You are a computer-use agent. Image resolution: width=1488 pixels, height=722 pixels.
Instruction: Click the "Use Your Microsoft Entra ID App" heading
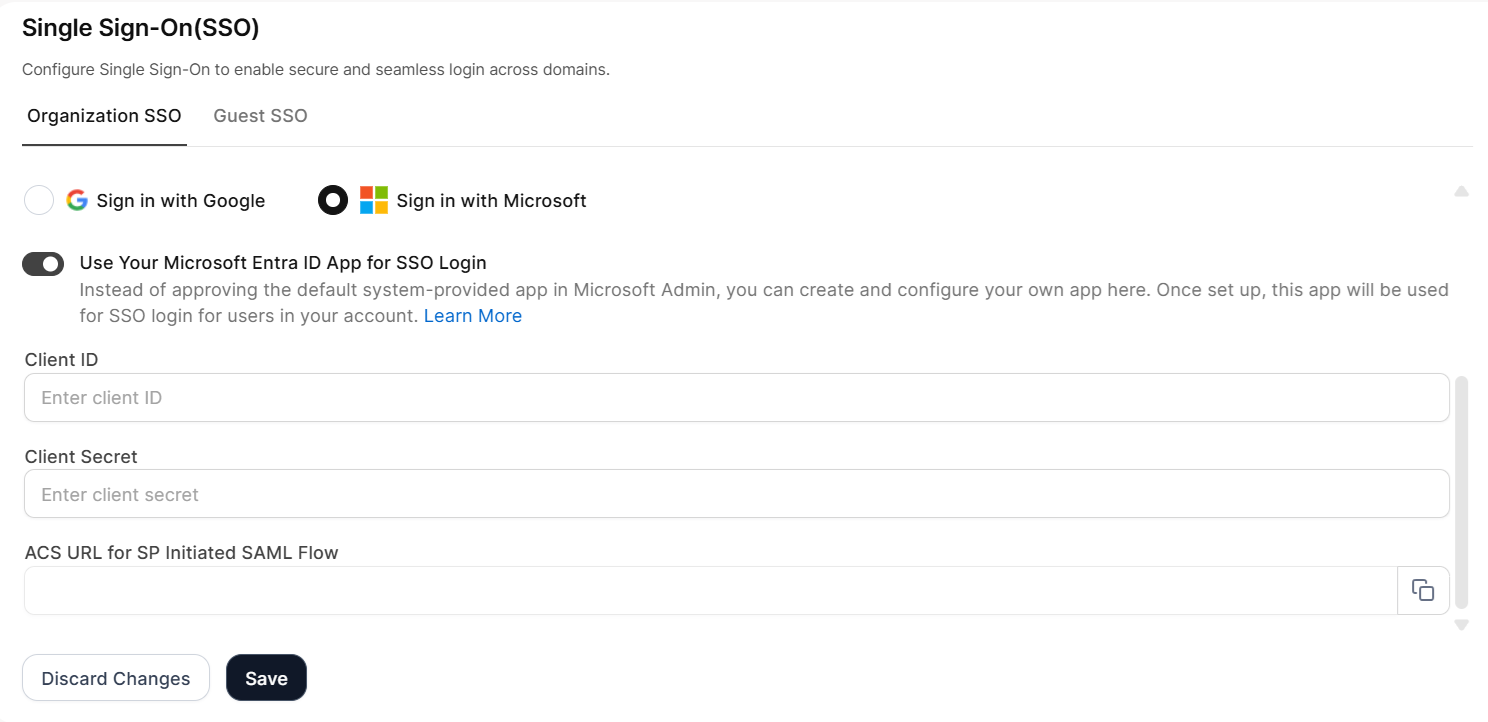pos(283,263)
